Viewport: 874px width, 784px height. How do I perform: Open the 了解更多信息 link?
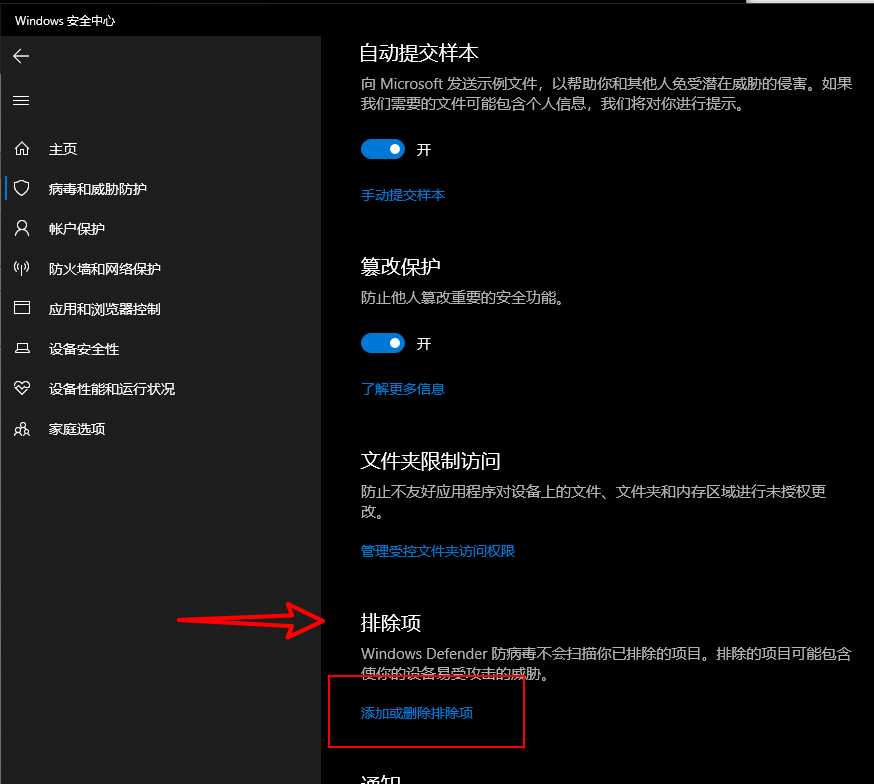[403, 389]
